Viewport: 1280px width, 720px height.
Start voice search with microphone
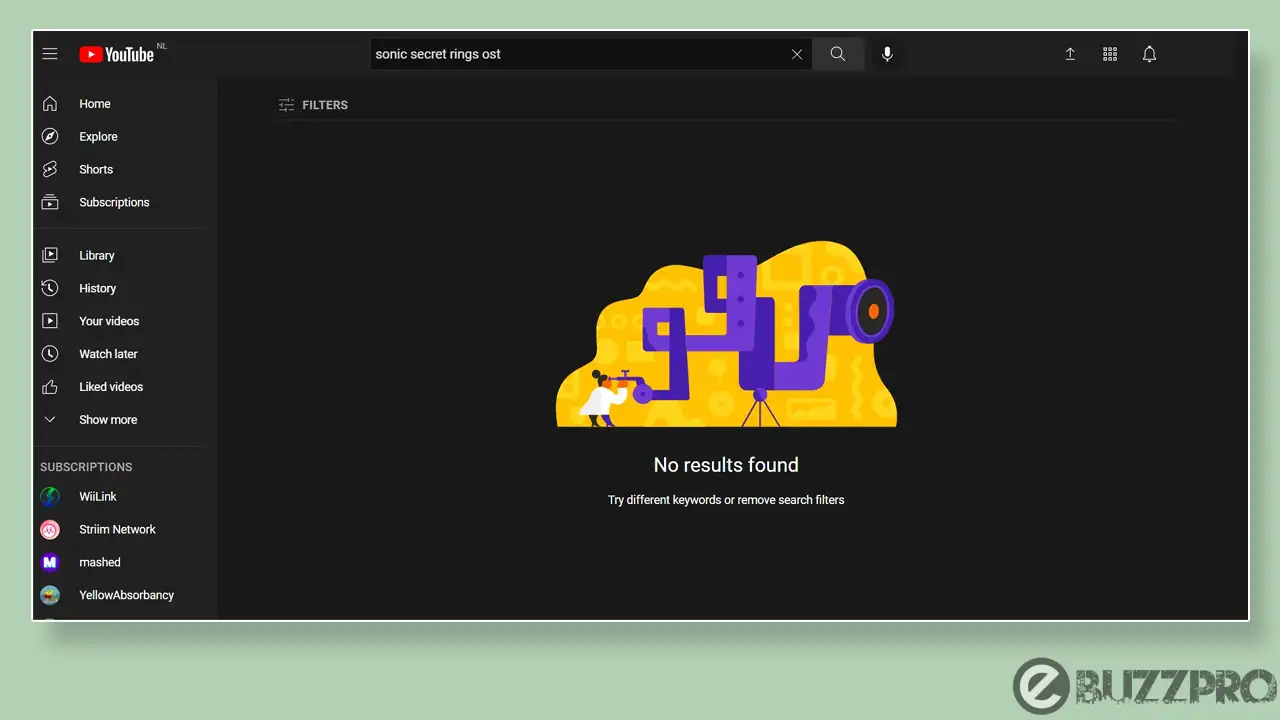tap(887, 54)
